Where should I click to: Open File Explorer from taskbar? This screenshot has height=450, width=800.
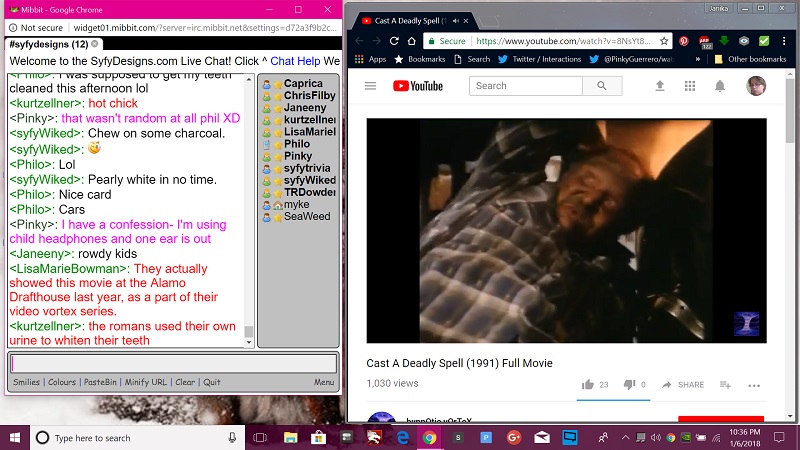click(x=290, y=438)
